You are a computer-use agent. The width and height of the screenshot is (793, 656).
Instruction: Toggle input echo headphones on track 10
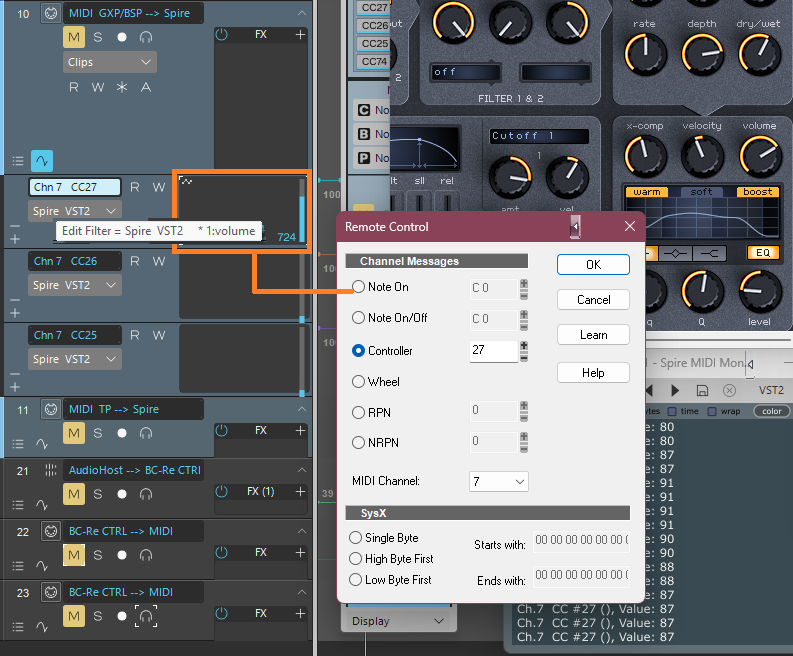(146, 37)
